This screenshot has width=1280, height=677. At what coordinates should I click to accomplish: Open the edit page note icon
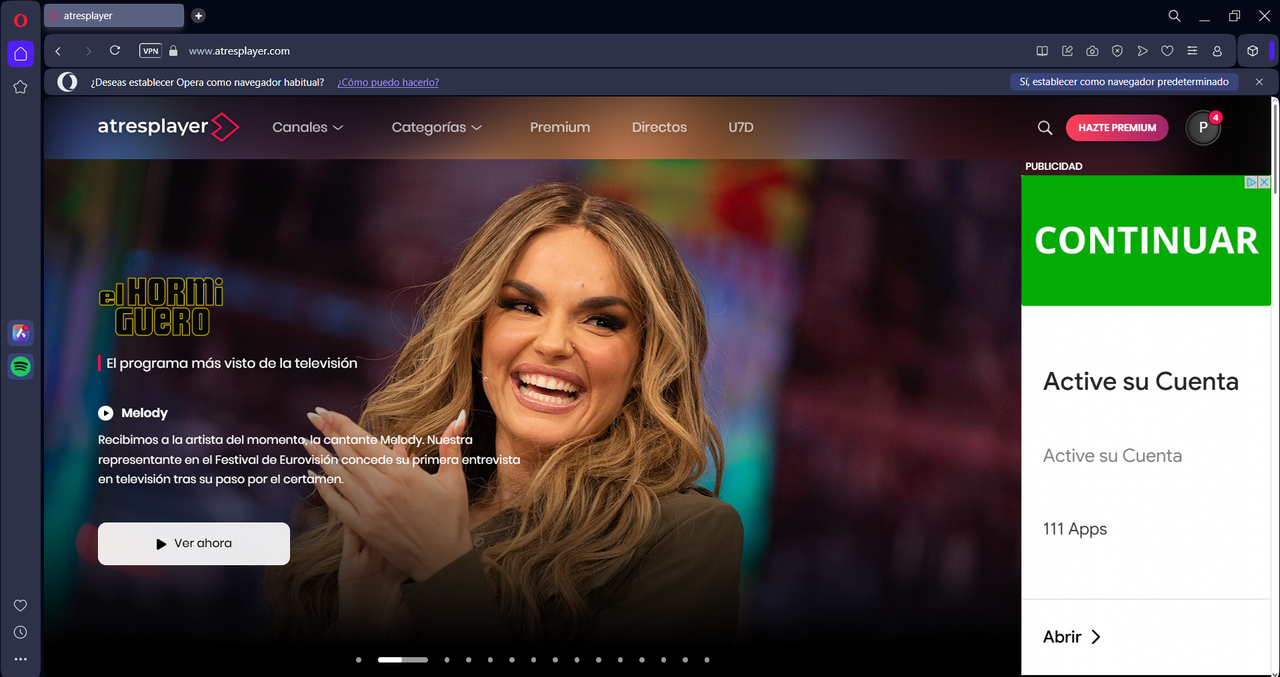coord(1067,51)
